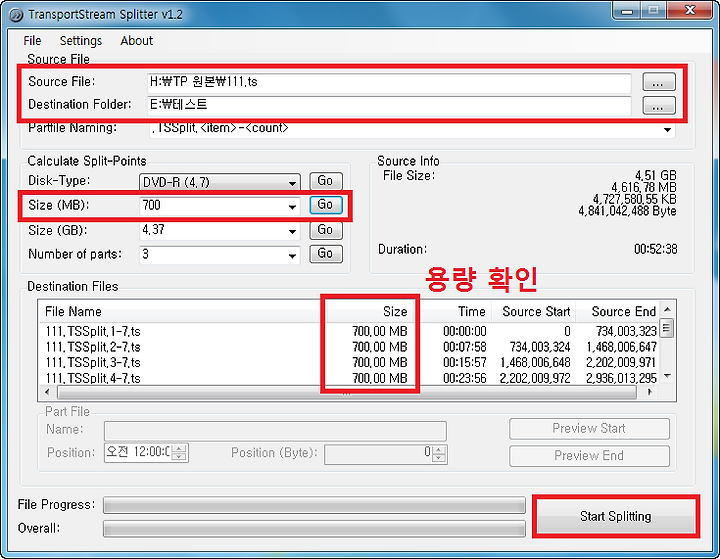Click the File Progress bar
Image resolution: width=720 pixels, height=559 pixels.
point(314,505)
